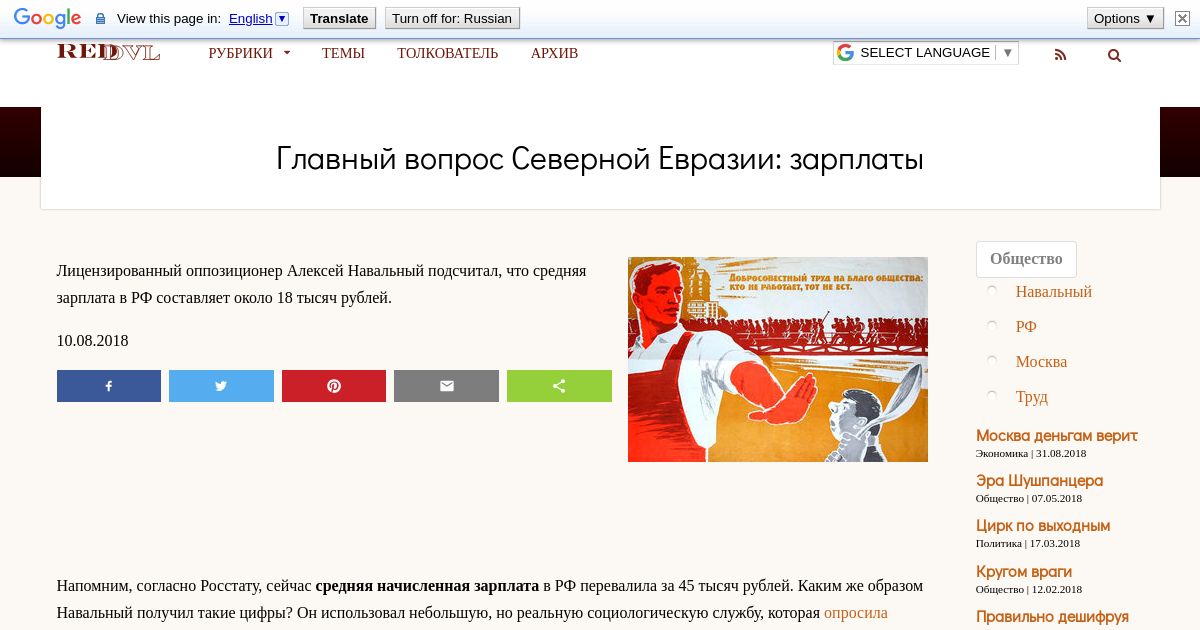
Task: Click the secure padlock icon
Action: coord(100,19)
